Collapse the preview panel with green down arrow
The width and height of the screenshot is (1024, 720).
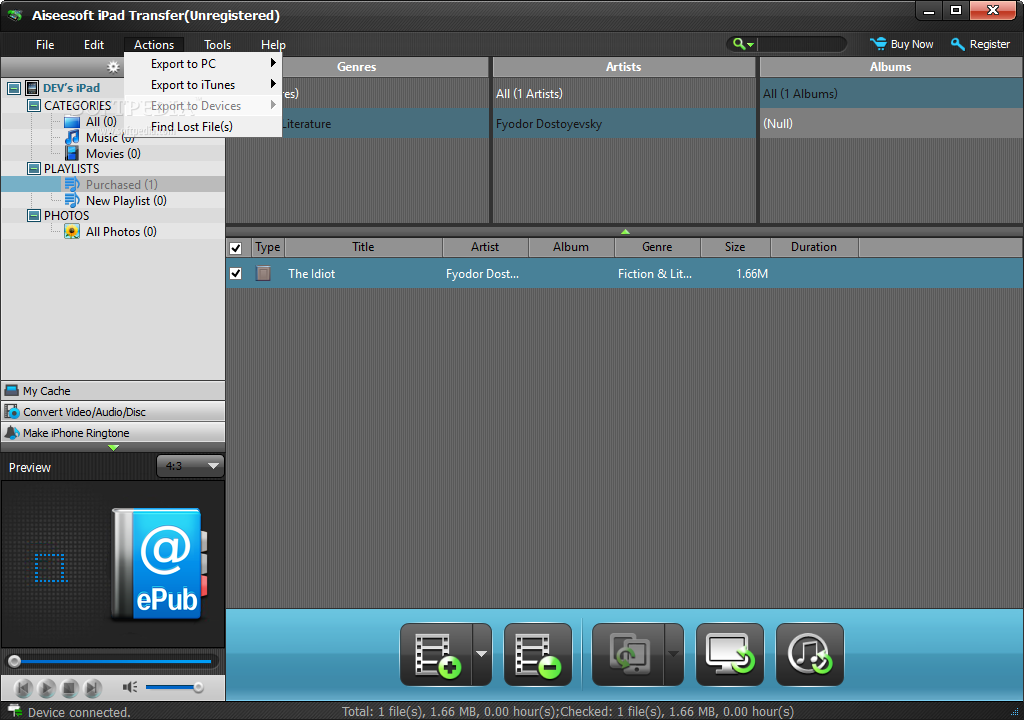coord(114,448)
